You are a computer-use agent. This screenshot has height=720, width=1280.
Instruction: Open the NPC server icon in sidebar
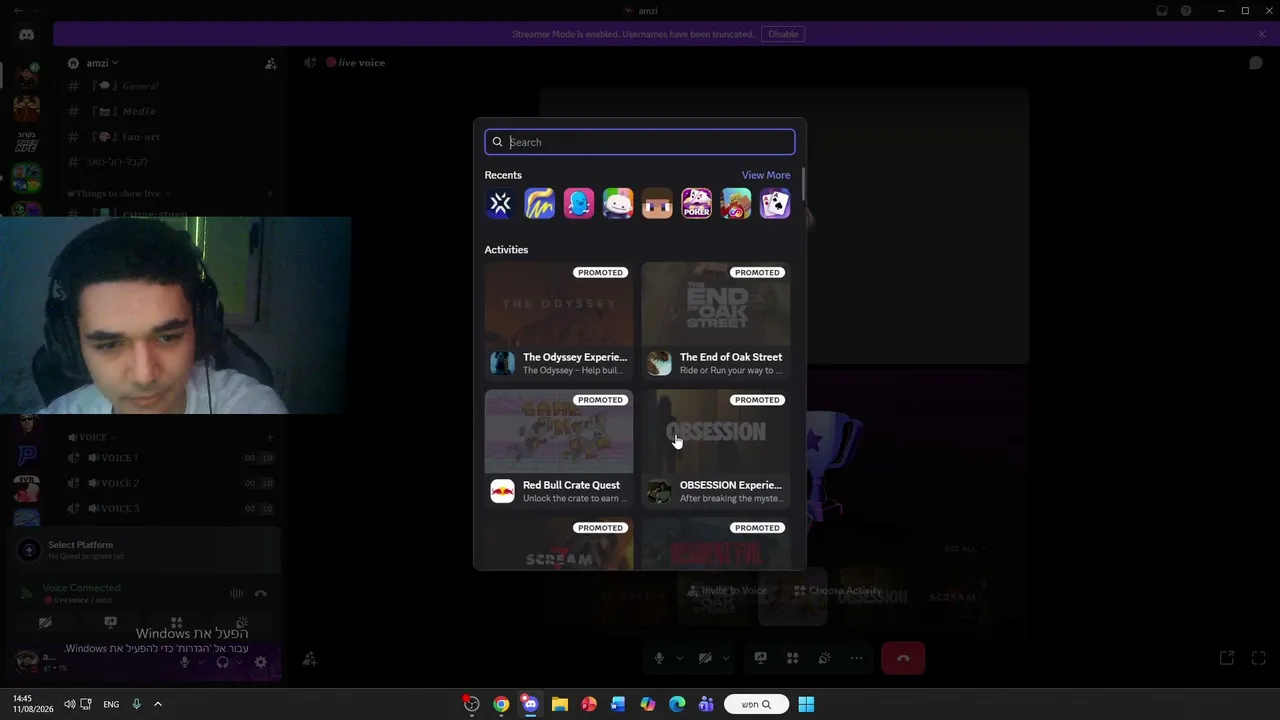(x=27, y=142)
